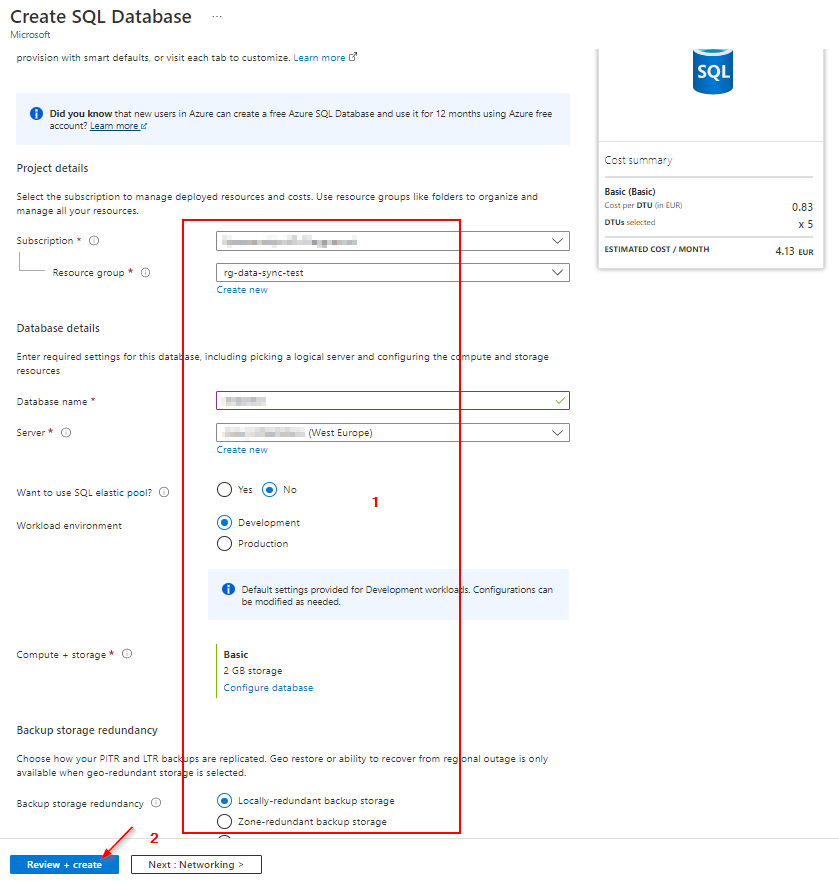Select Locally-redundant backup storage
The width and height of the screenshot is (839, 881).
coord(224,800)
